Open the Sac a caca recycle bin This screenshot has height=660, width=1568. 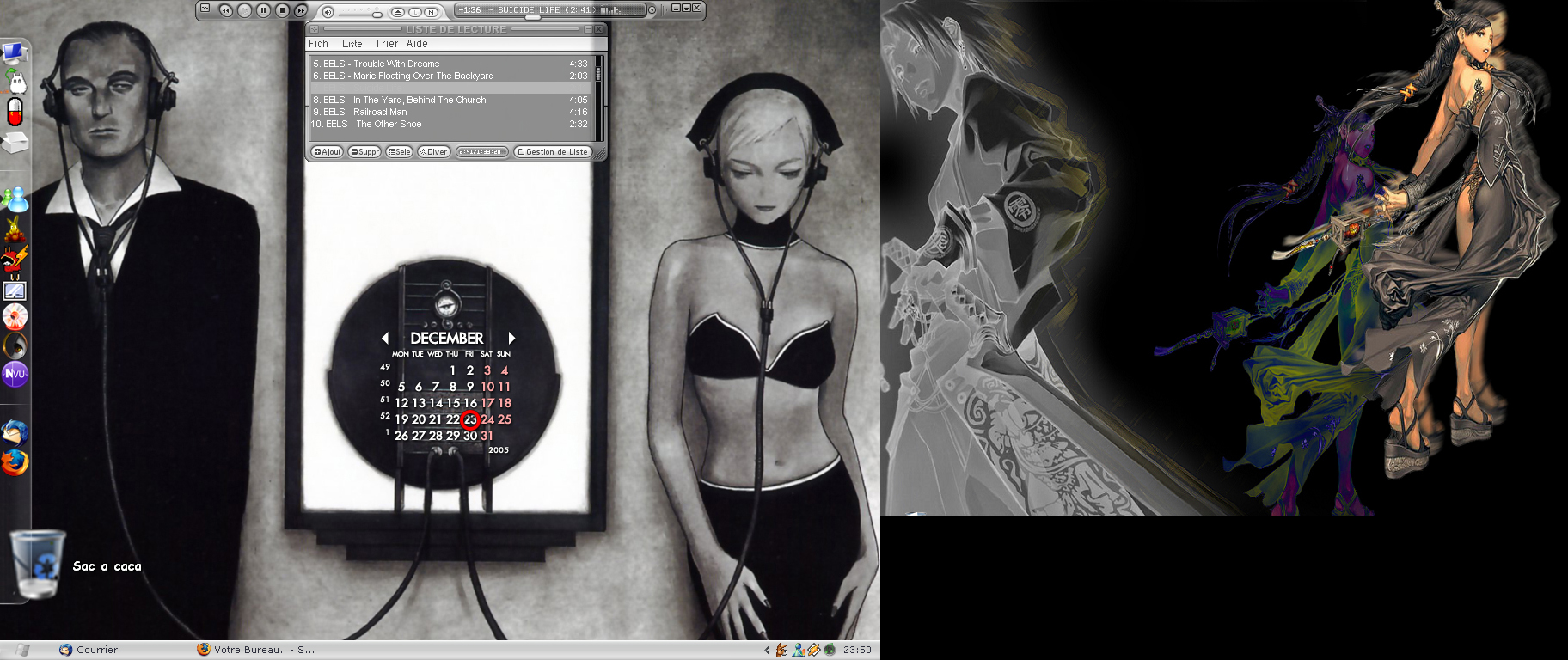[37, 564]
